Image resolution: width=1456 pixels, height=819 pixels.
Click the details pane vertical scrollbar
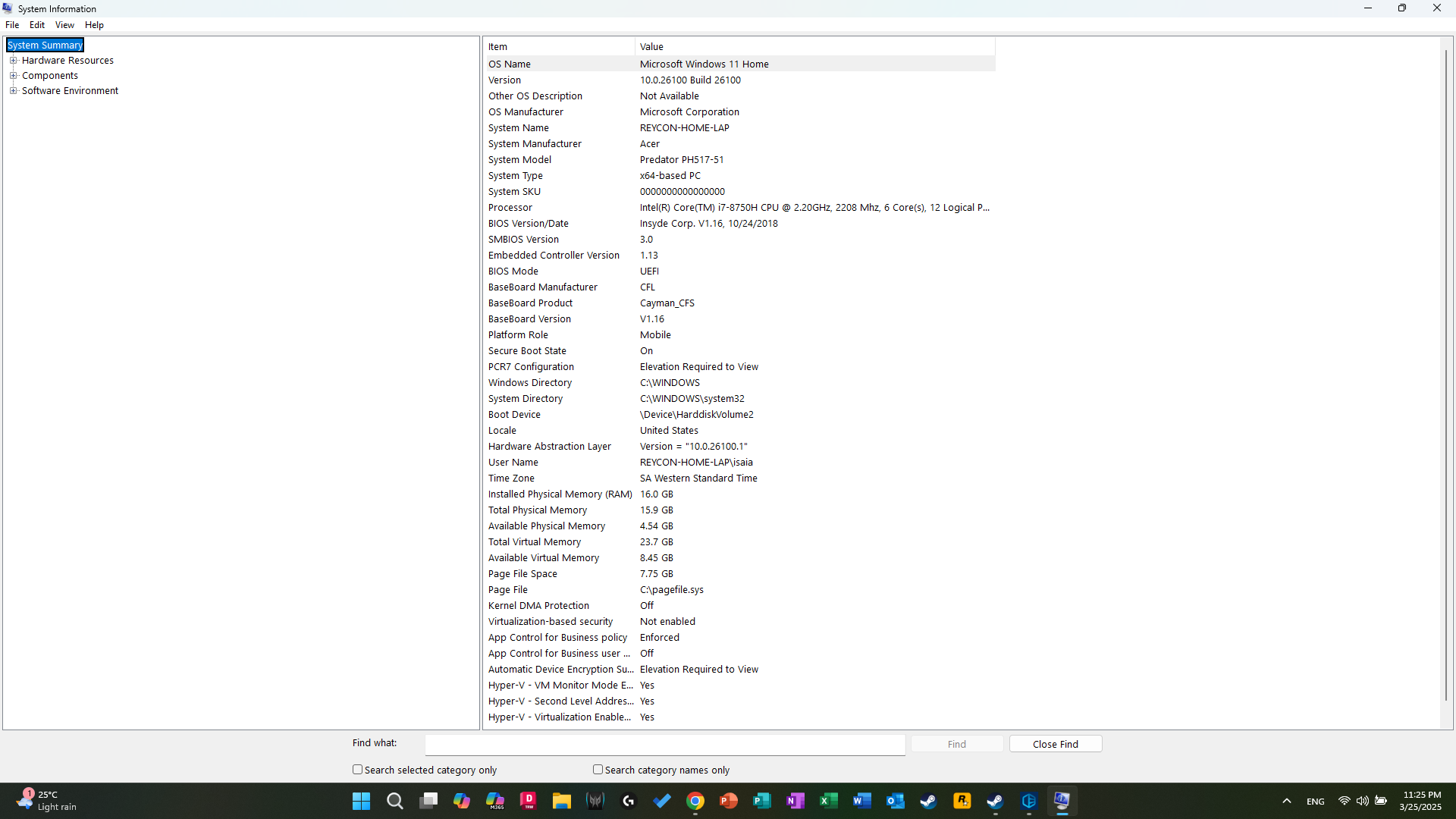pos(1446,375)
